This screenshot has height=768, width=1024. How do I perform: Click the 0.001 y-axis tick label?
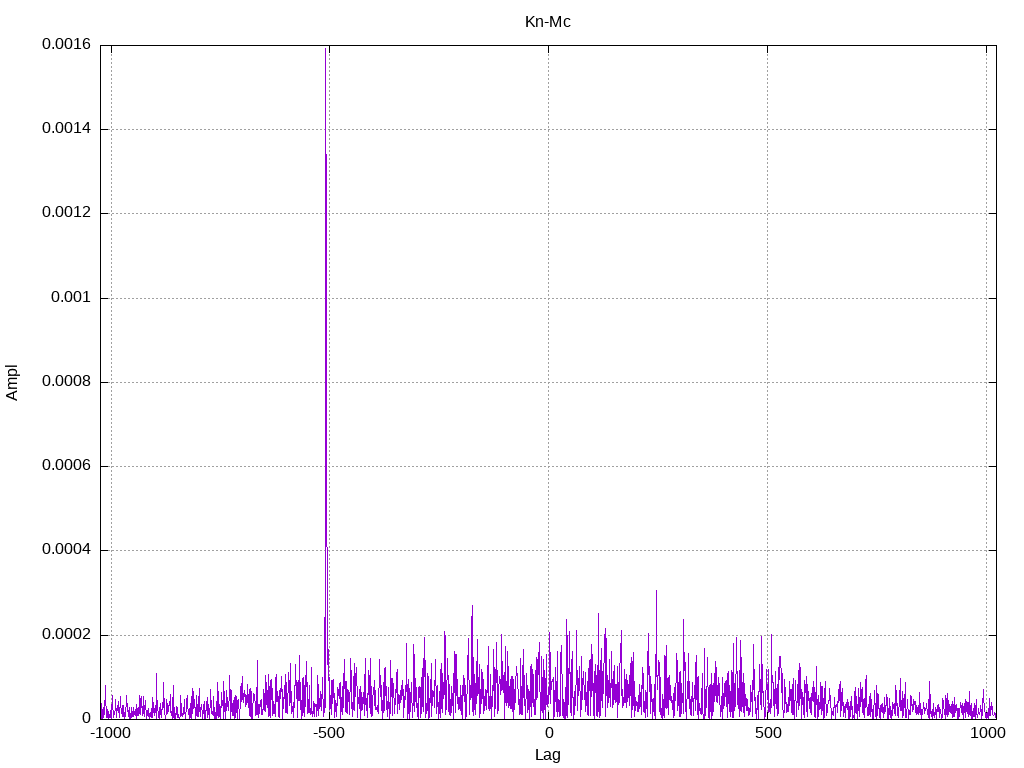[x=71, y=298]
